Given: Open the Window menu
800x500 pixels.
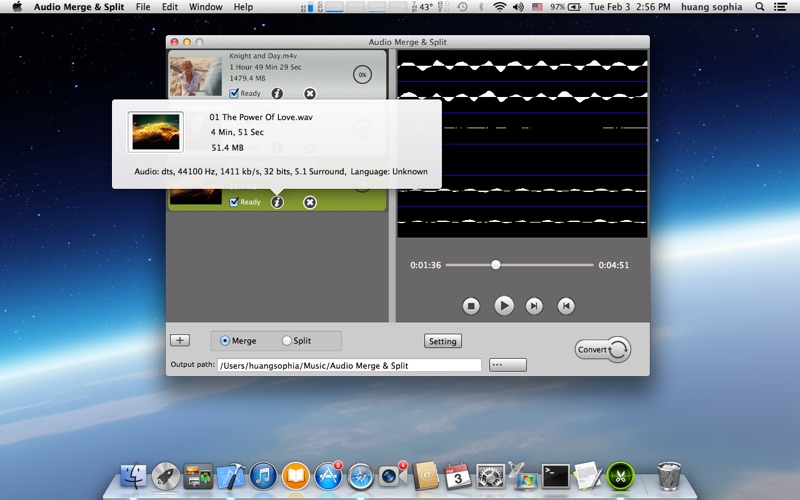Looking at the screenshot, I should [x=205, y=7].
